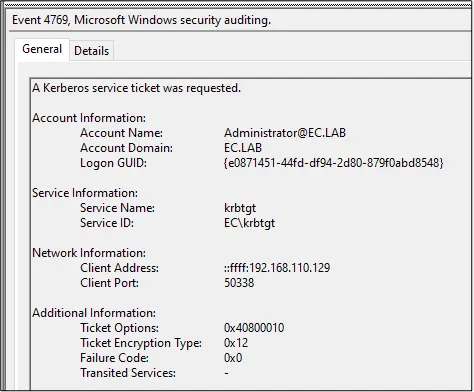This screenshot has height=392, width=474.
Task: Click the Service Name krbtgt value
Action: pyautogui.click(x=240, y=208)
